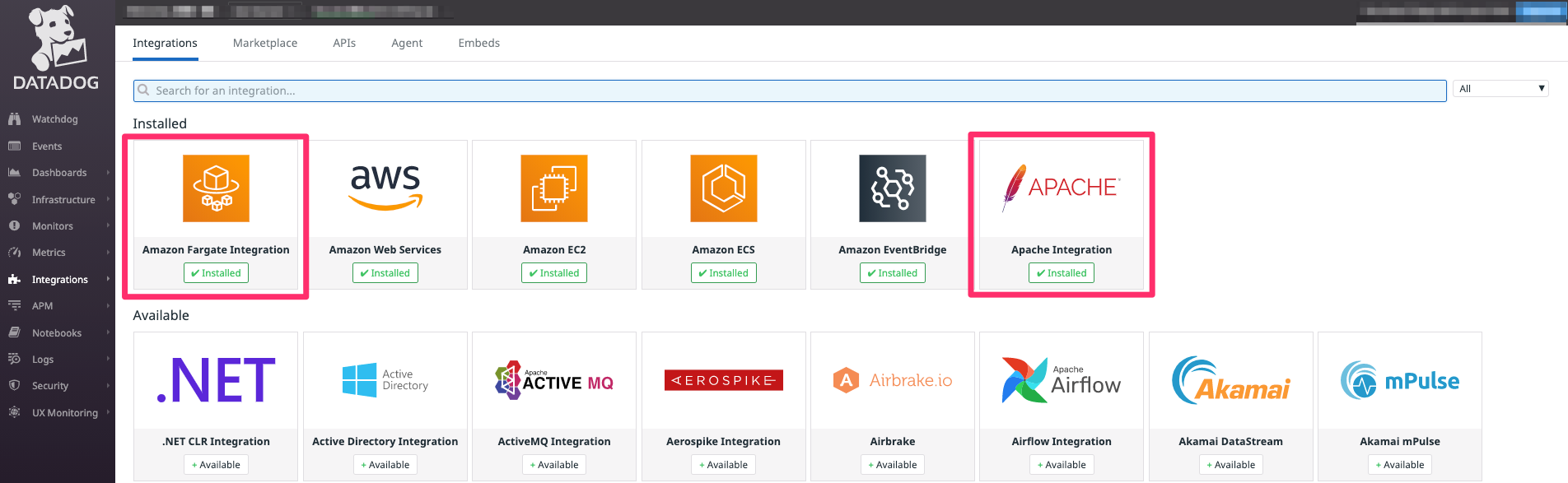Open the Apache feather logo
1568x483 pixels.
click(x=1062, y=188)
